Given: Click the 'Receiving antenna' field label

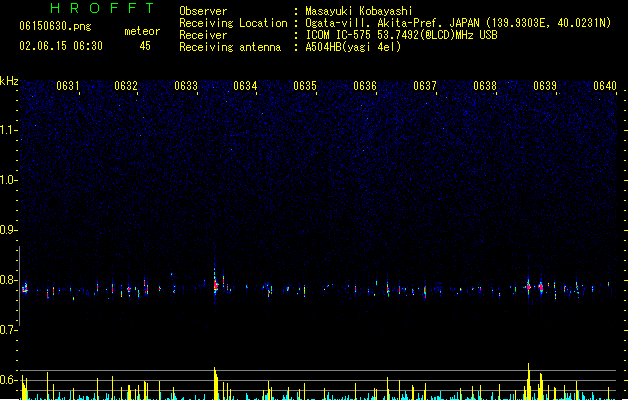Looking at the screenshot, I should [x=230, y=47].
